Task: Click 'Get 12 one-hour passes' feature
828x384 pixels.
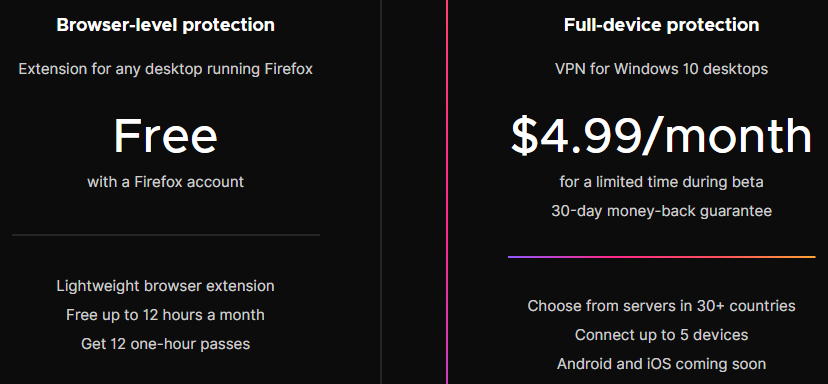Action: coord(165,344)
